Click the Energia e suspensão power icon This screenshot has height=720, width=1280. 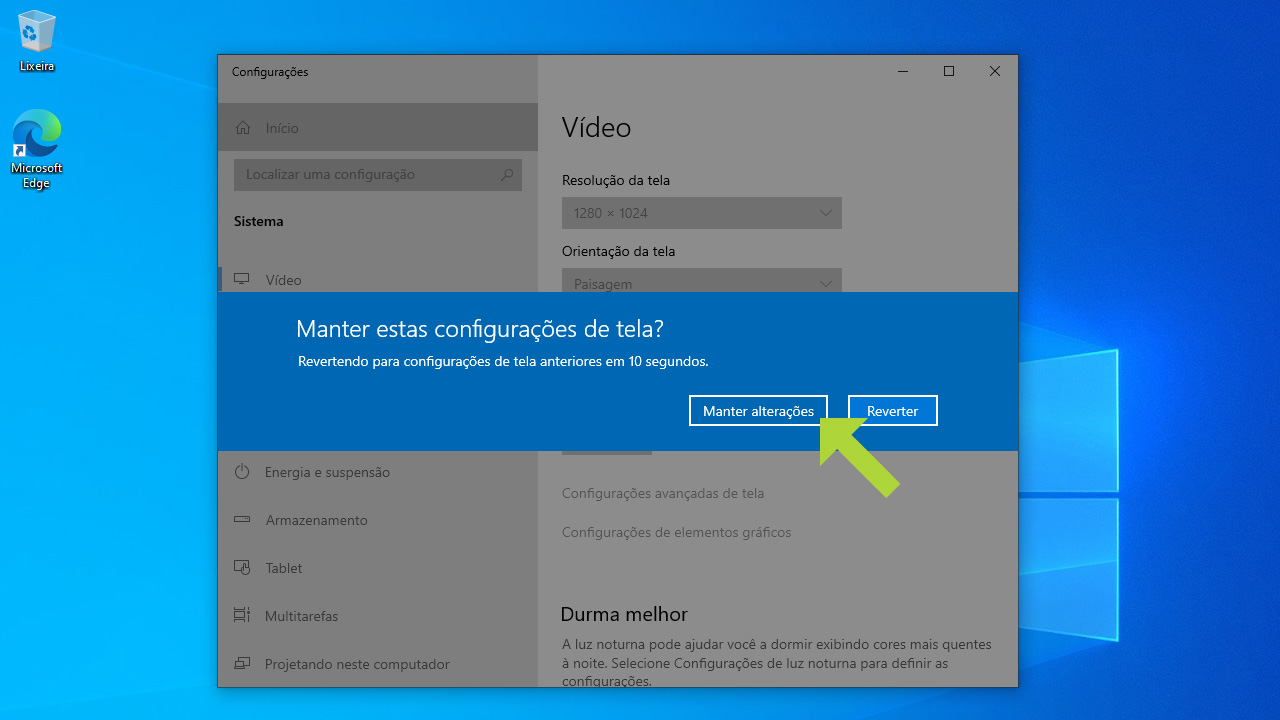(242, 472)
